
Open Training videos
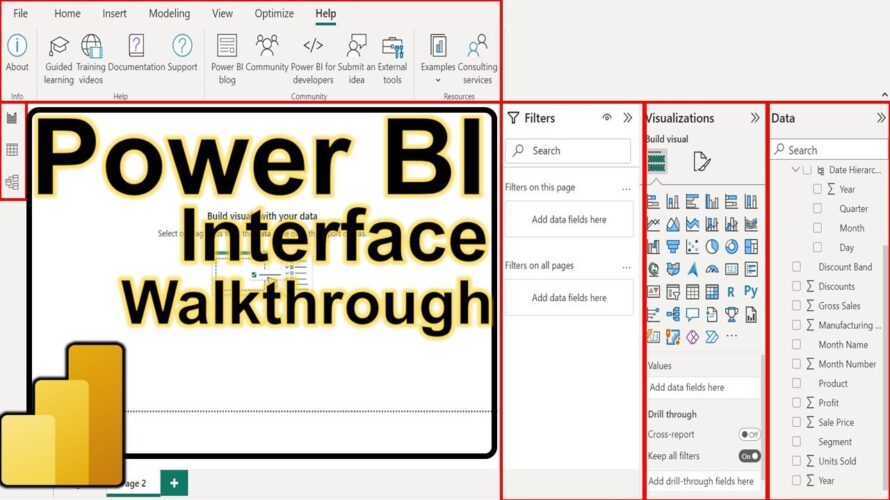point(91,60)
